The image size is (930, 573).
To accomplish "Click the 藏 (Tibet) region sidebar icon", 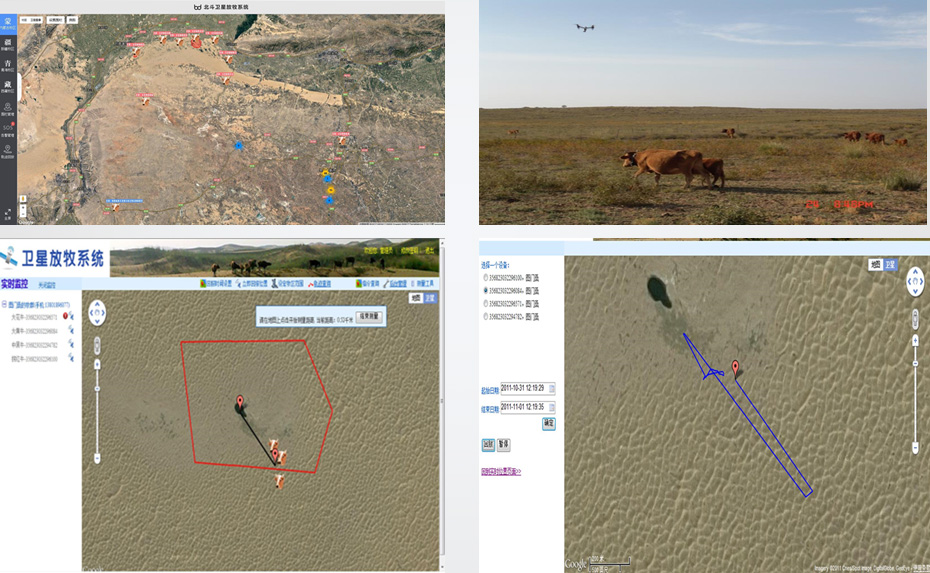I will click(x=8, y=86).
